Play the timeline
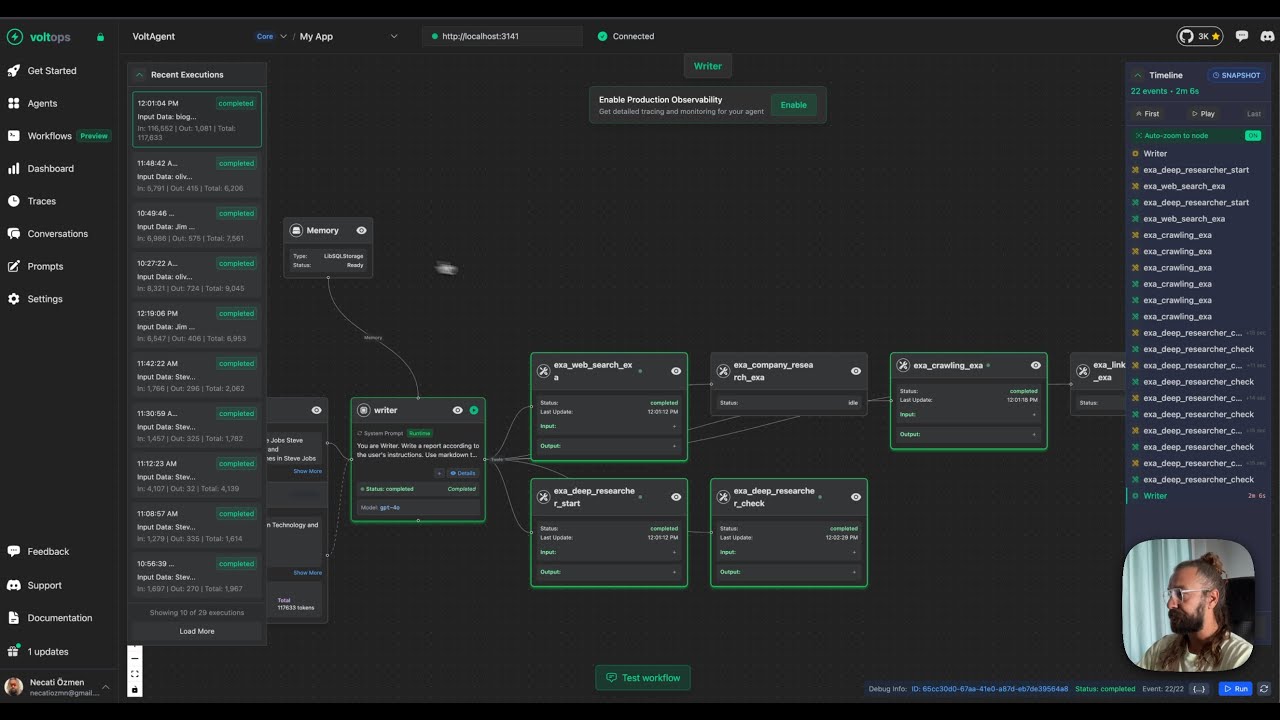Viewport: 1280px width, 720px height. pyautogui.click(x=1203, y=114)
